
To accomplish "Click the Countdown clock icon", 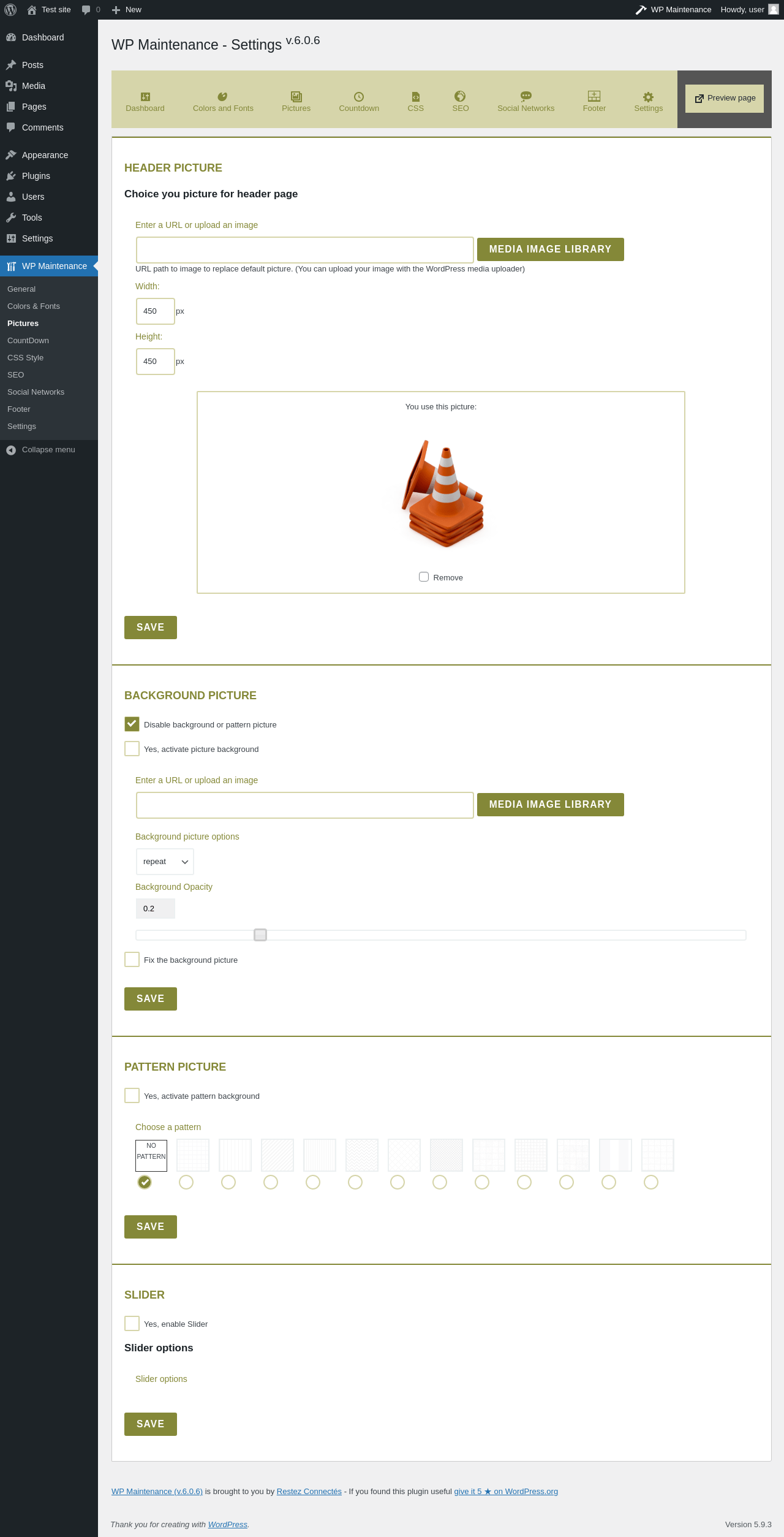I will (359, 96).
